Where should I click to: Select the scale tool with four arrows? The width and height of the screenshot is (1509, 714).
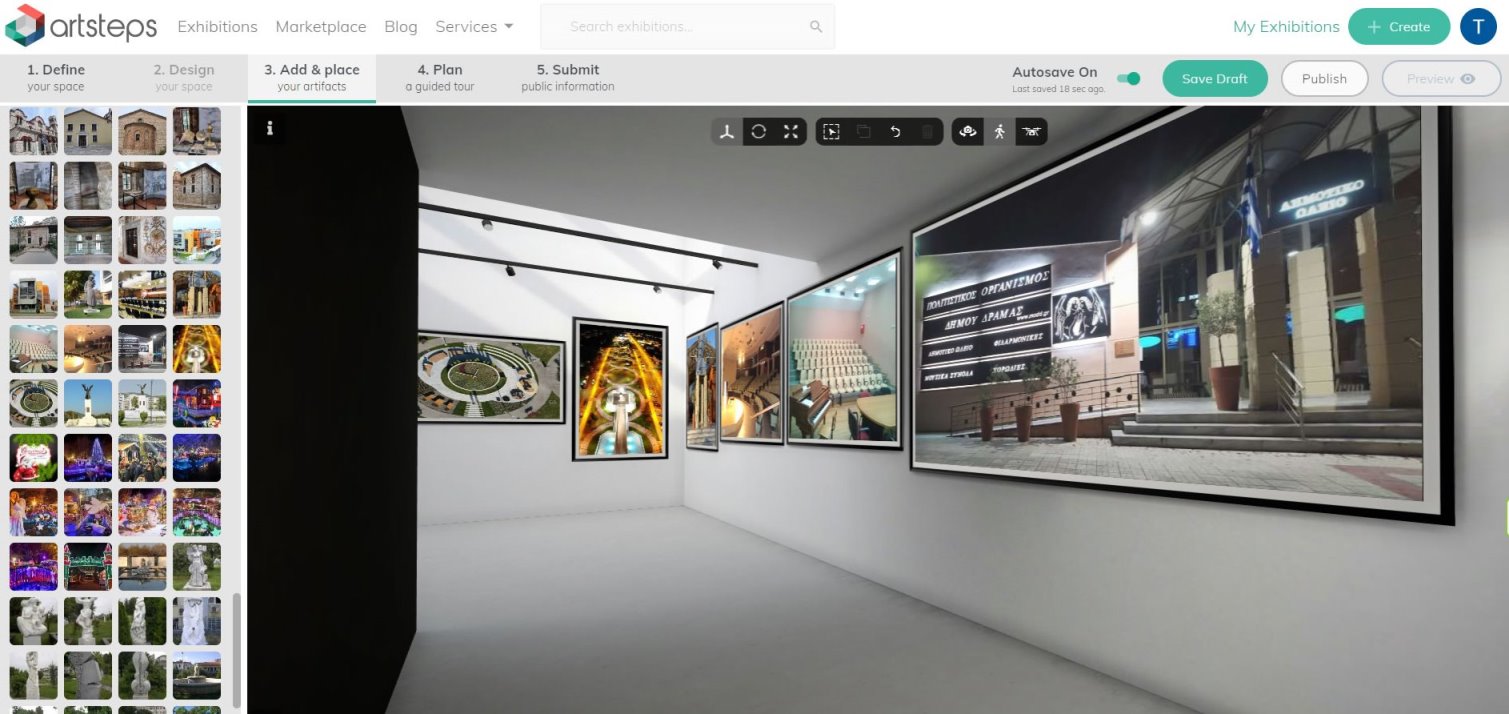791,132
